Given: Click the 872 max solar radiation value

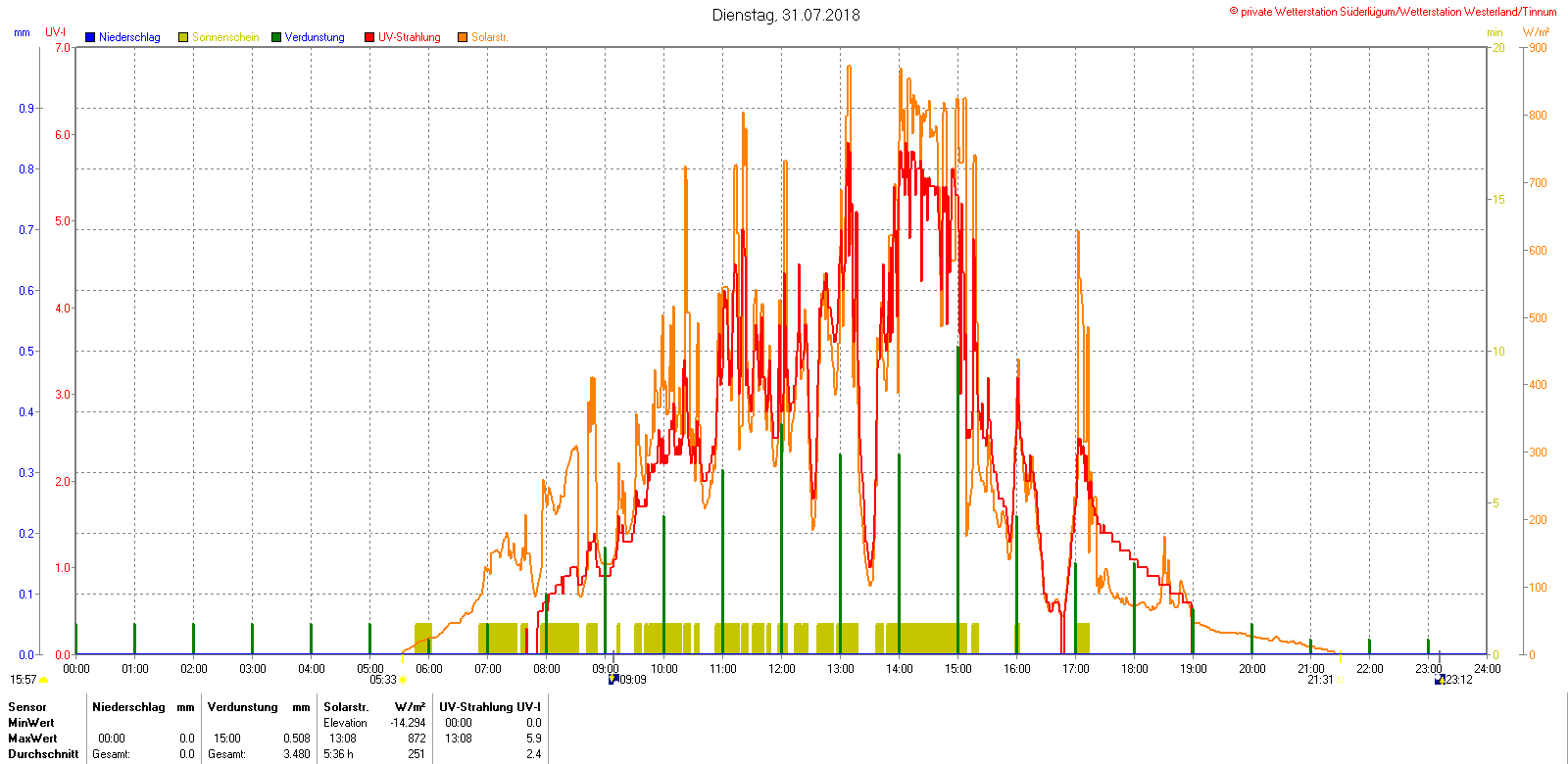Looking at the screenshot, I should pyautogui.click(x=416, y=739).
